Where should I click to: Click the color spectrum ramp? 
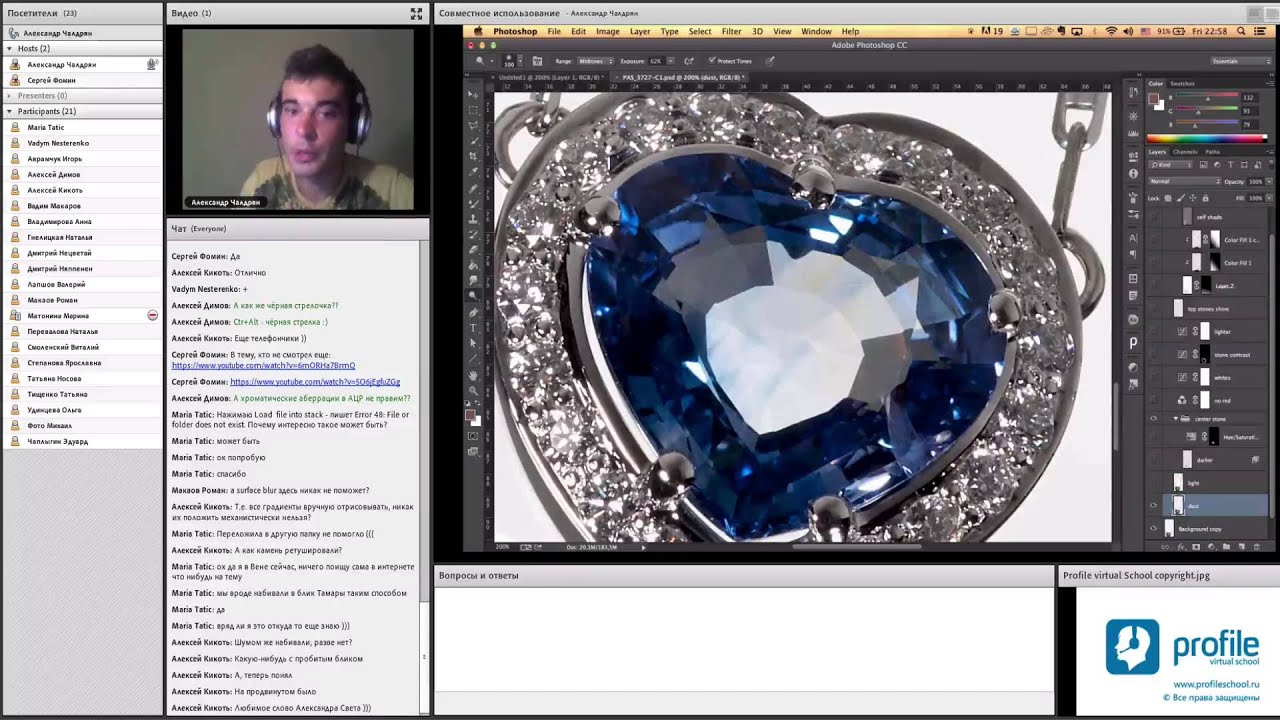click(x=1207, y=138)
